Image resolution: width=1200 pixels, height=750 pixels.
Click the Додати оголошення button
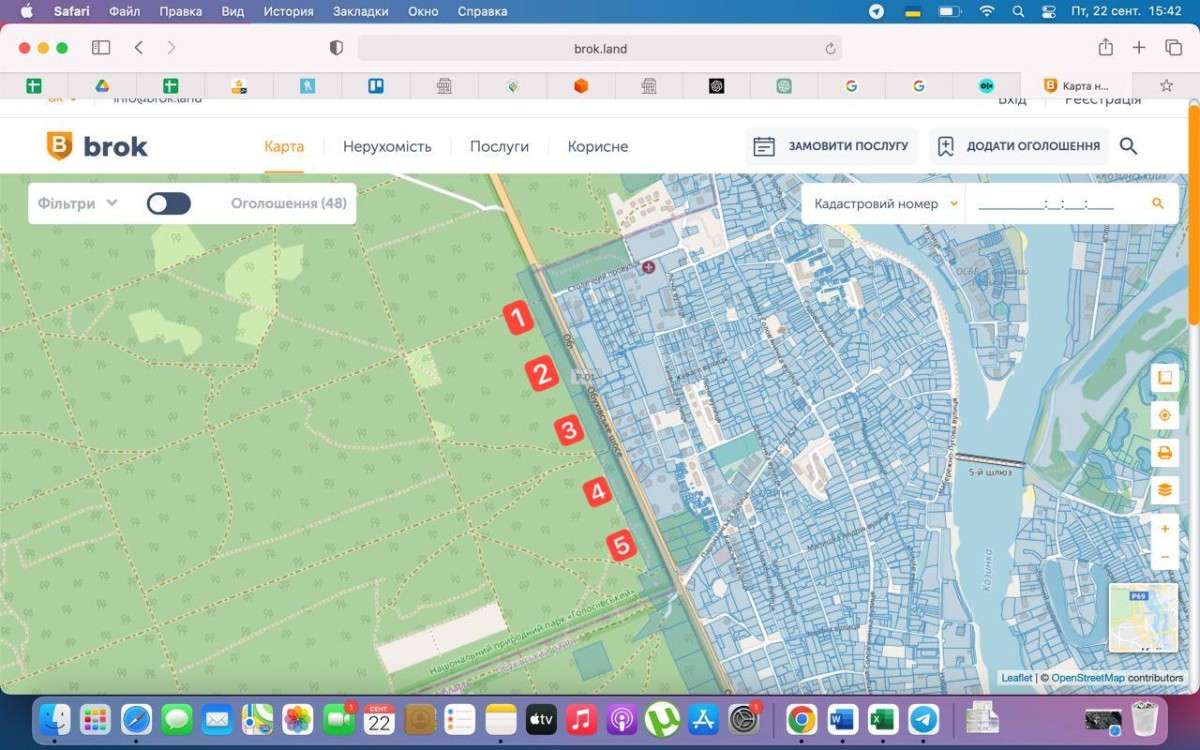coord(1019,146)
